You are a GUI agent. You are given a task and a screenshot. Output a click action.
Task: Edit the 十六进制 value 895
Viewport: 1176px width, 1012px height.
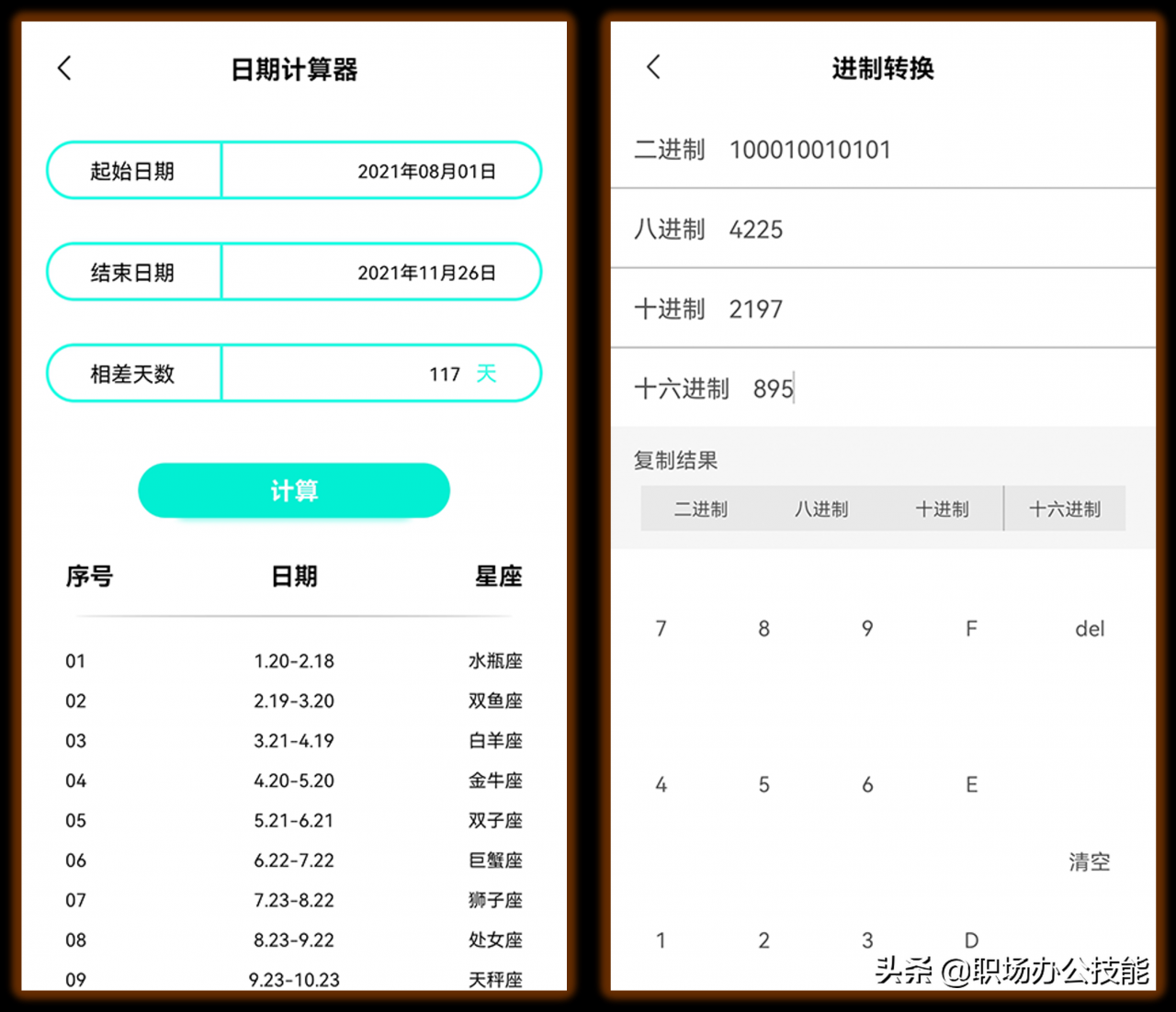coord(773,388)
